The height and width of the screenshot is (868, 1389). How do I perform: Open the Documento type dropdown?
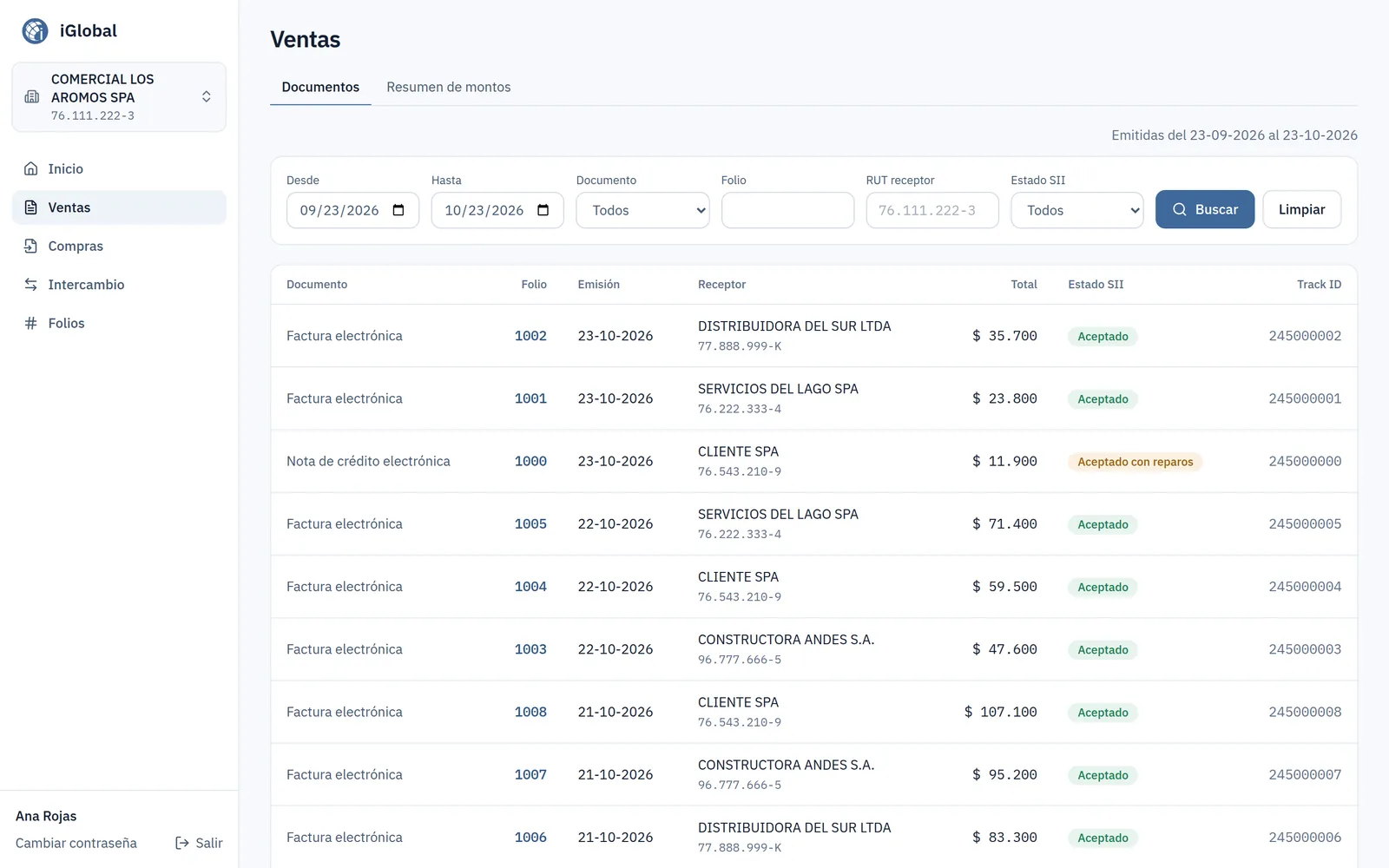tap(642, 210)
